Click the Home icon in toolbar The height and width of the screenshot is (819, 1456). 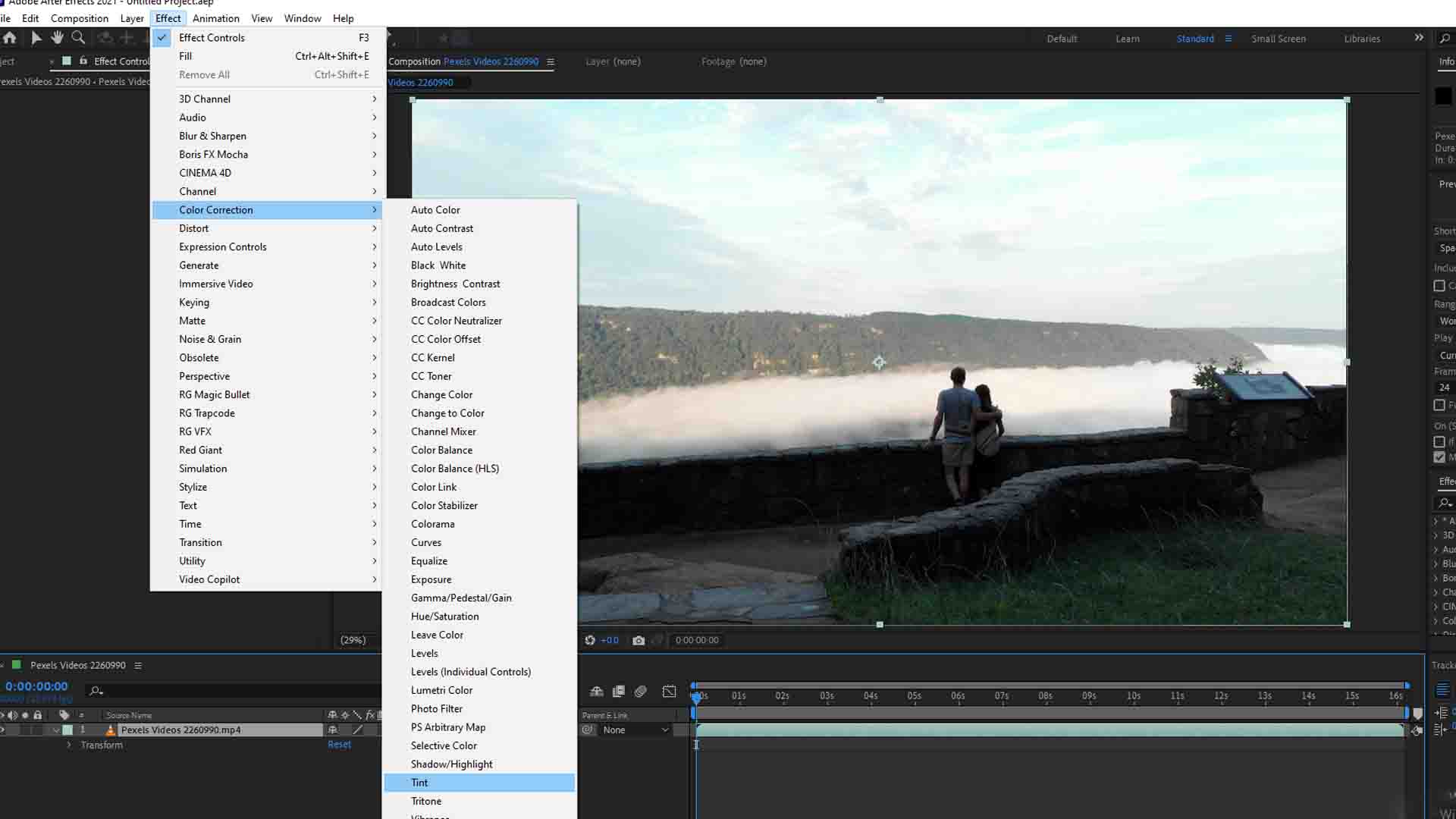click(x=10, y=38)
